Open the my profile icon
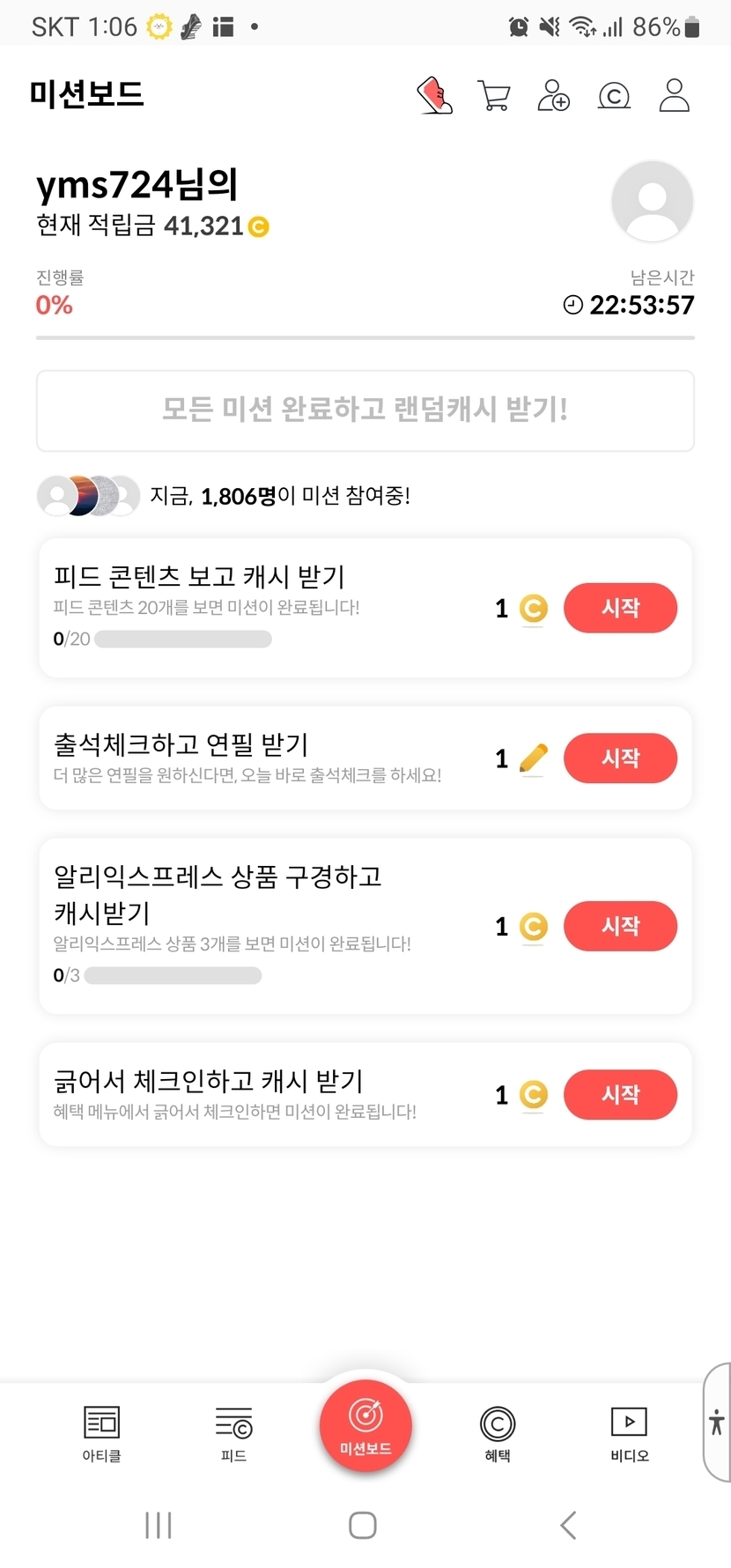 [674, 95]
